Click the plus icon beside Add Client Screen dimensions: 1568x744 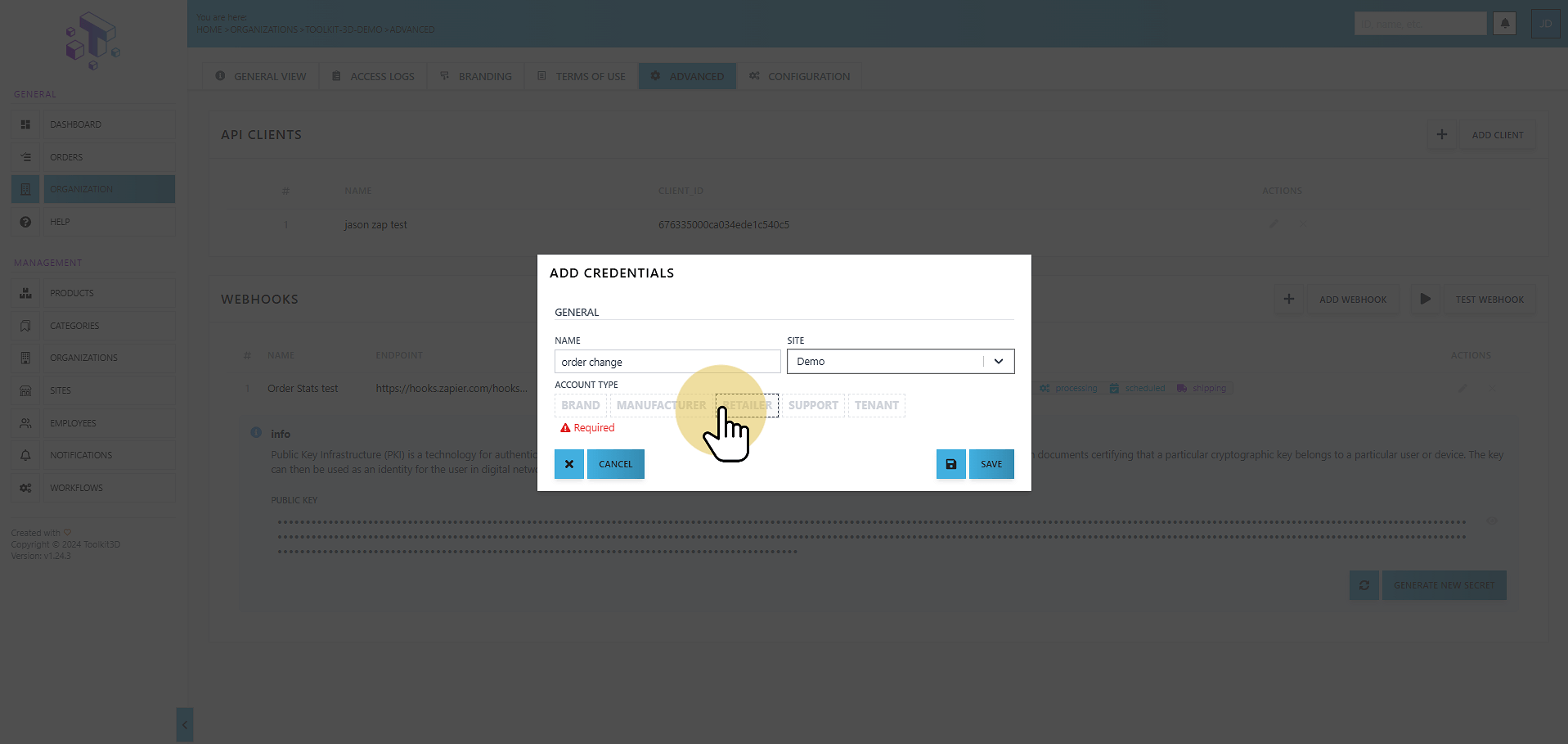click(1442, 135)
